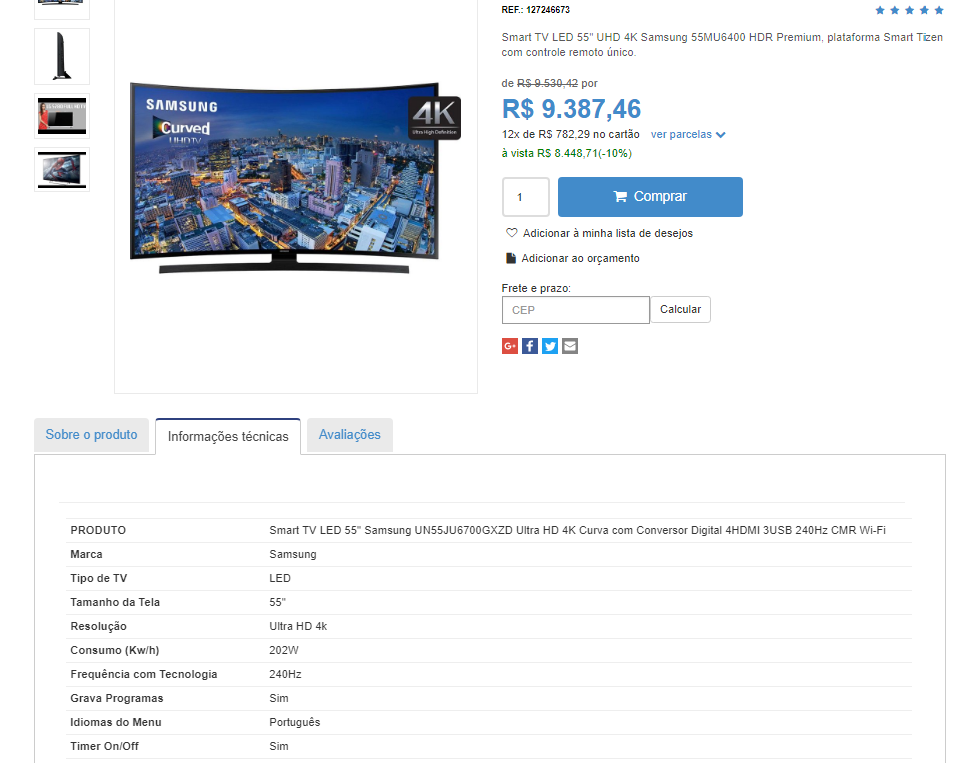This screenshot has height=763, width=969.
Task: Click the '240Hz' frequency value
Action: (286, 675)
